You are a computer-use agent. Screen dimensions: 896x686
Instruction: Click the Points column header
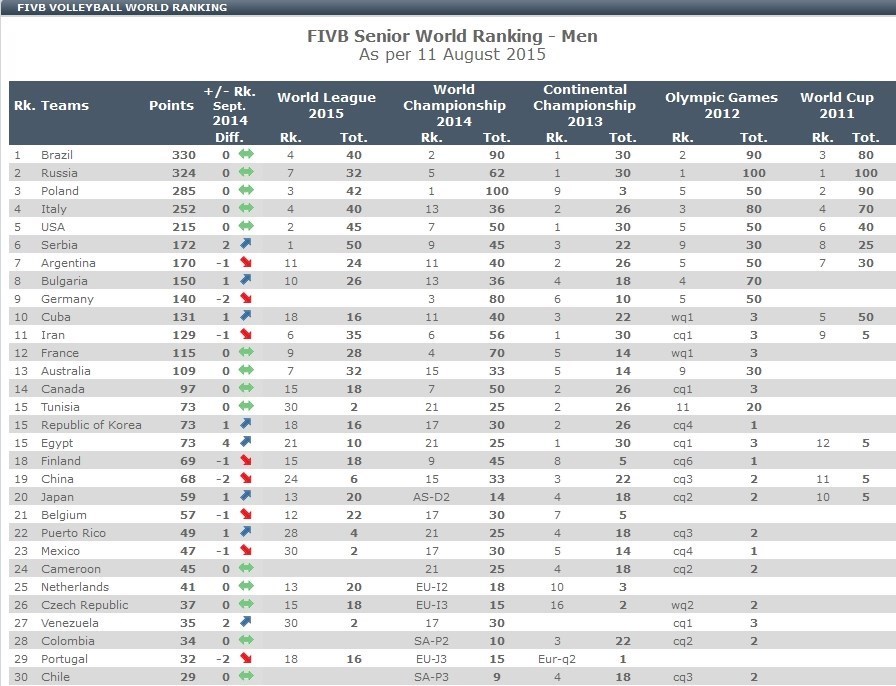[x=171, y=105]
